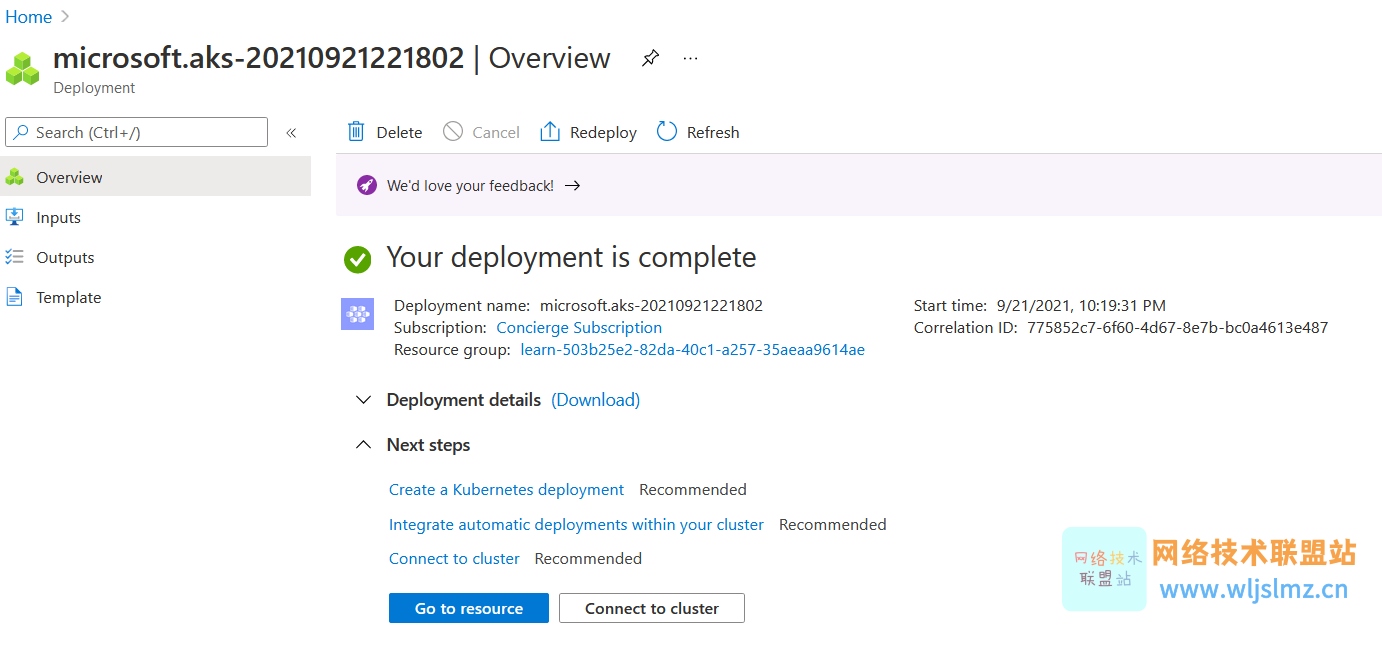The width and height of the screenshot is (1382, 667).
Task: Open the Outputs menu item
Action: (155, 257)
